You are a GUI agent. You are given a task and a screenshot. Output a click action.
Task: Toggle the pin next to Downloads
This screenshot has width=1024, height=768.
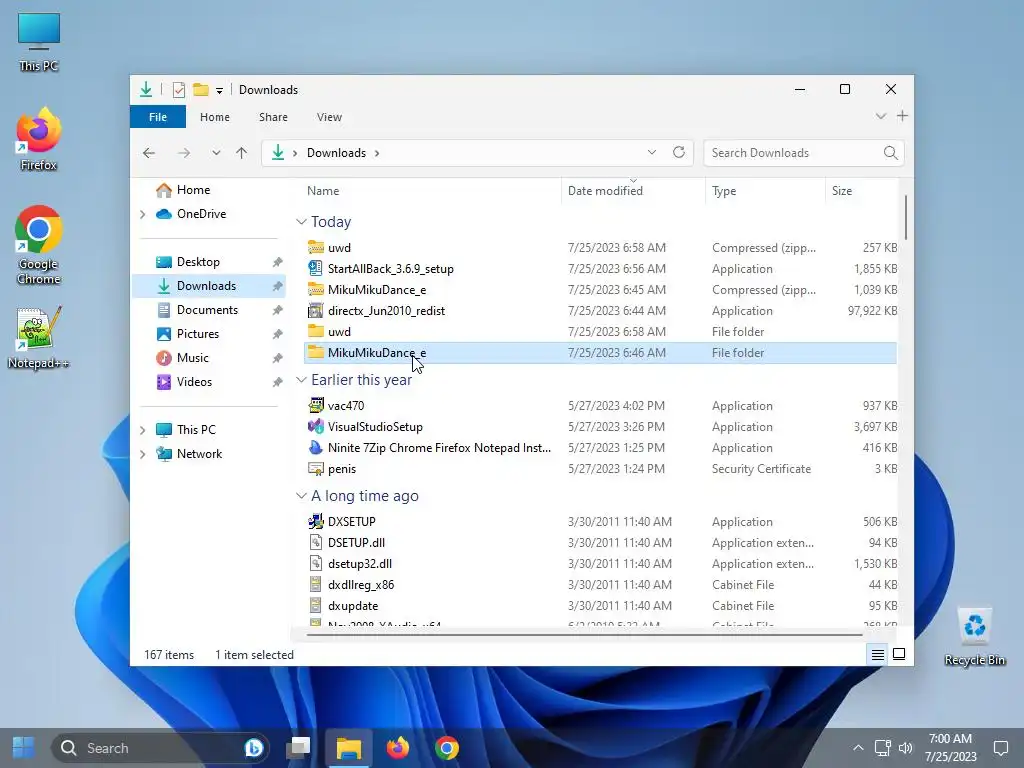[x=278, y=286]
